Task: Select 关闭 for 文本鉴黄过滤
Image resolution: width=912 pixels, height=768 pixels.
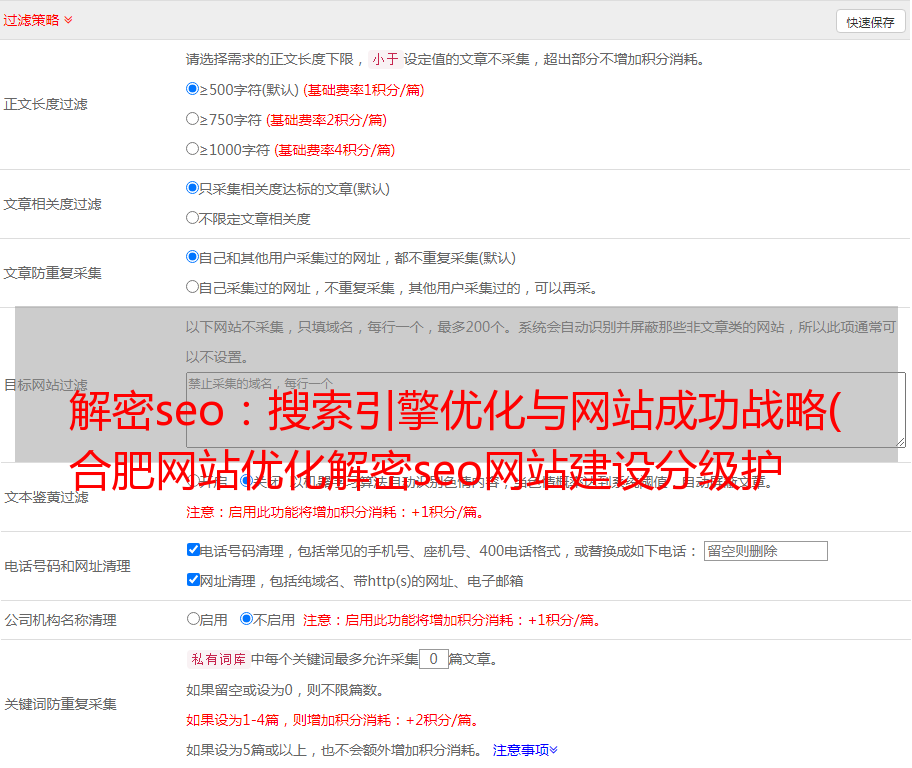Action: click(246, 481)
